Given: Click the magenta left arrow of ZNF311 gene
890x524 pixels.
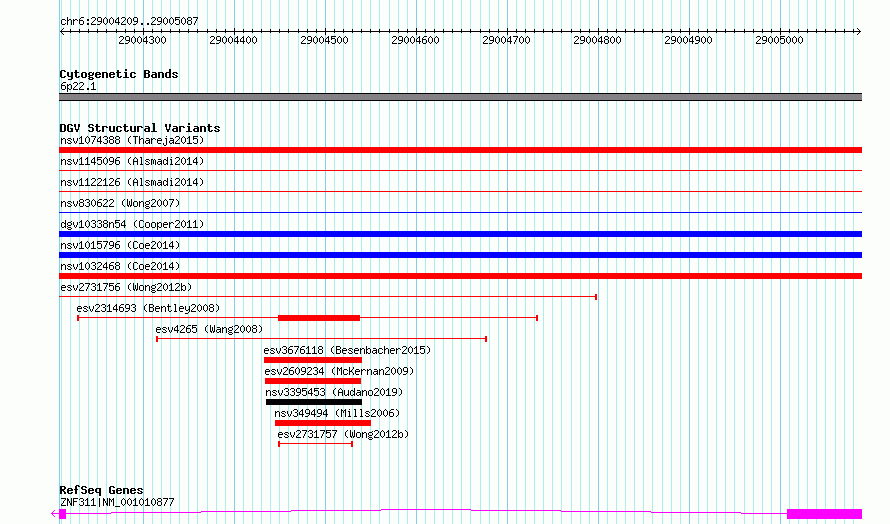Looking at the screenshot, I should (x=54, y=514).
